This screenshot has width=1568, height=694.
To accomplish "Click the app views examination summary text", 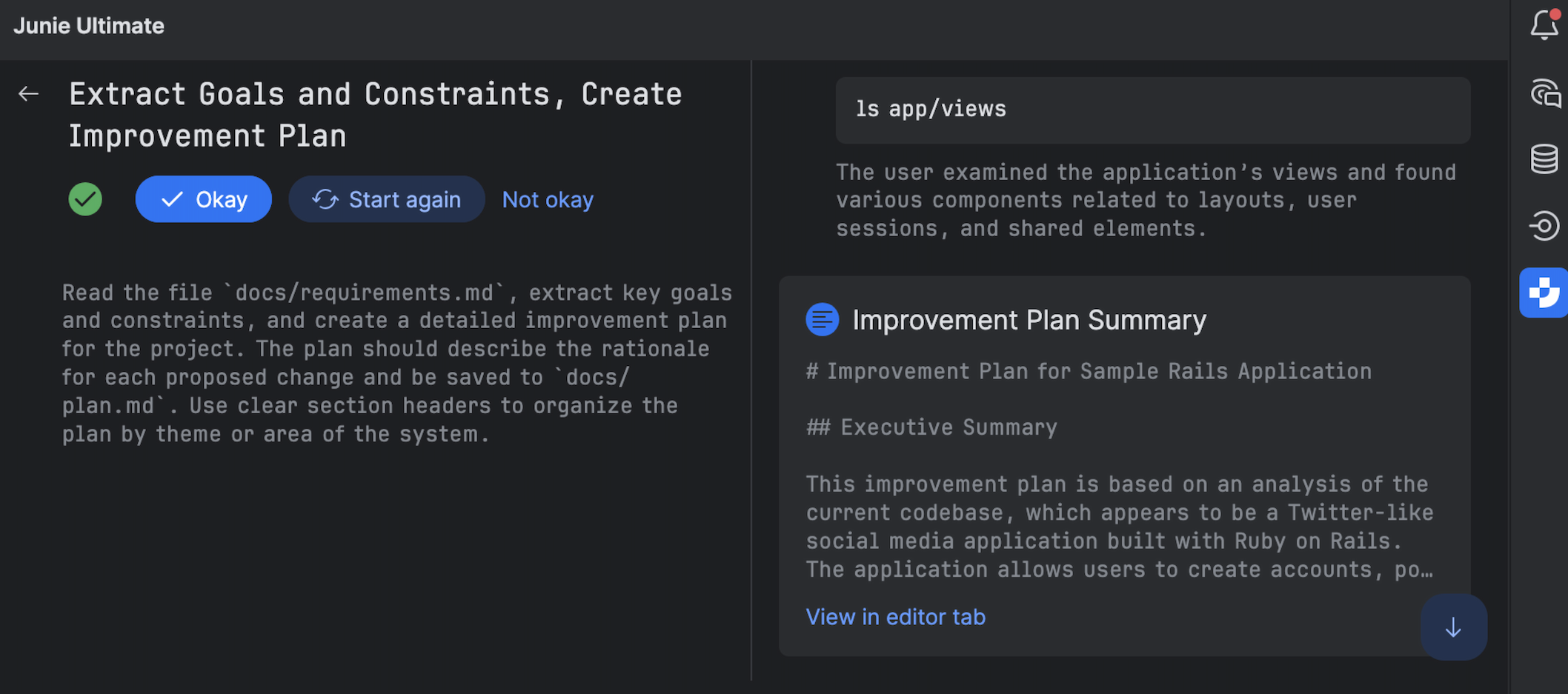I will coord(1146,200).
